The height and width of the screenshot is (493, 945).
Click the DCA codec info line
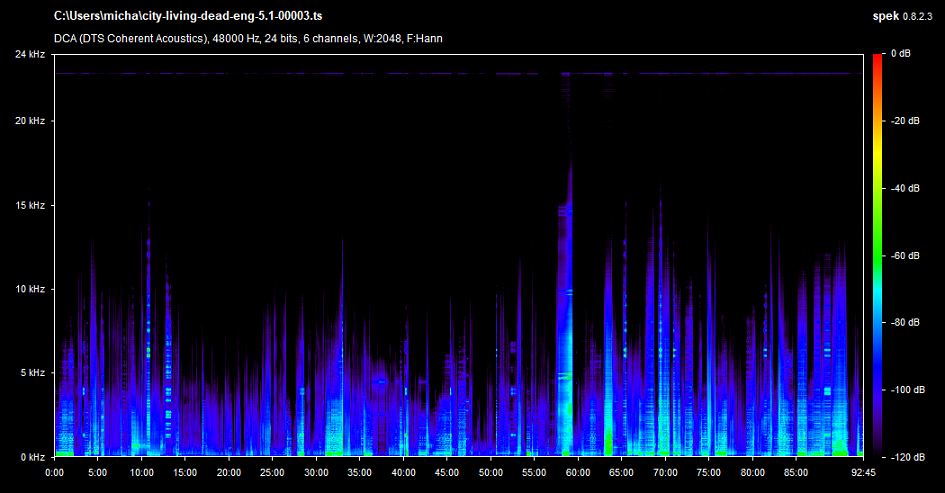(248, 39)
